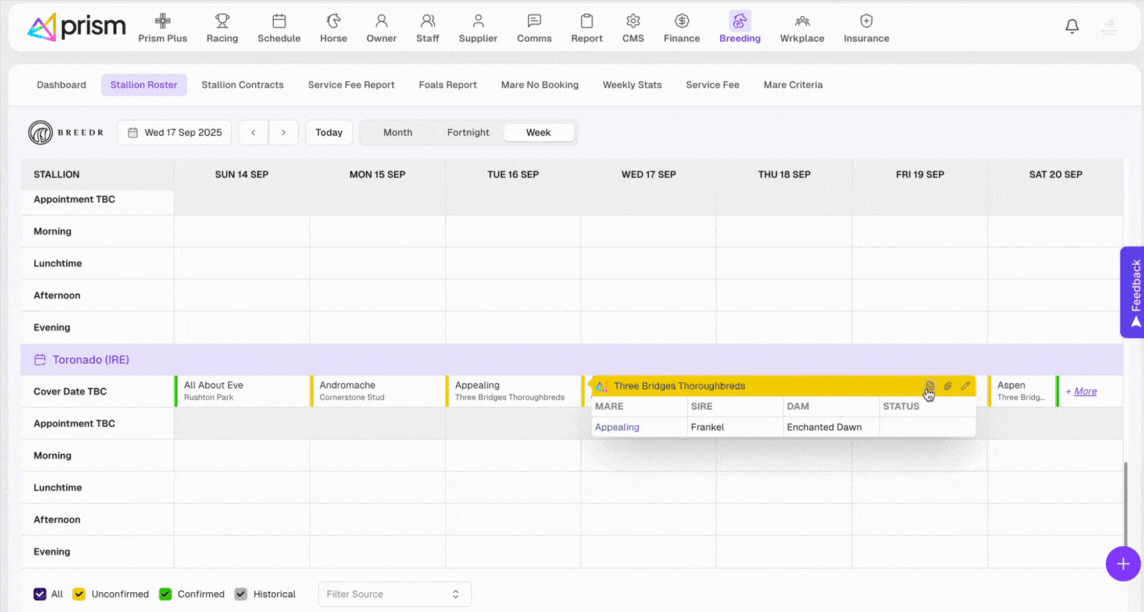Click the Today button

329,132
